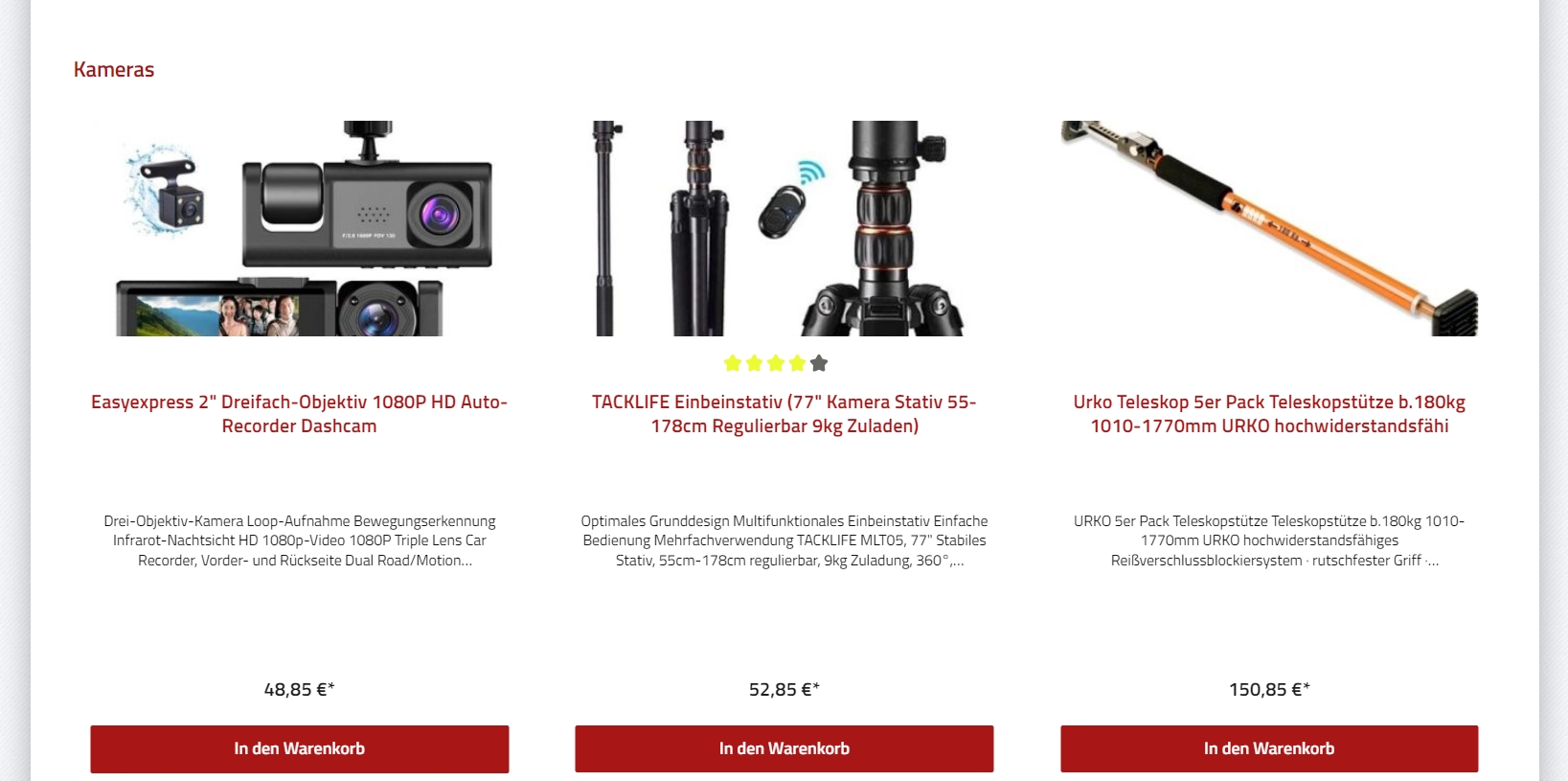The width and height of the screenshot is (1568, 781).
Task: Add the Urko Teleskopstütze to Warenkorb
Action: tap(1269, 748)
